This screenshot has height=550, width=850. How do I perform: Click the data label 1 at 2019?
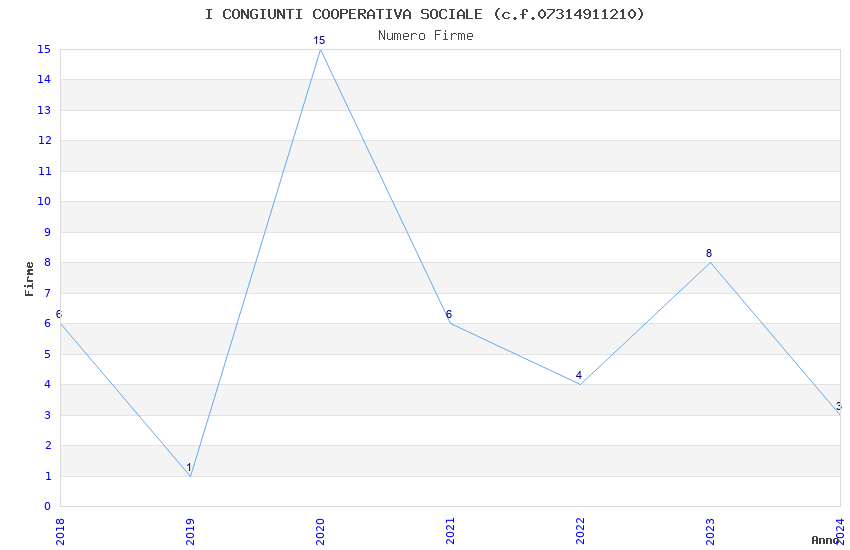(189, 467)
